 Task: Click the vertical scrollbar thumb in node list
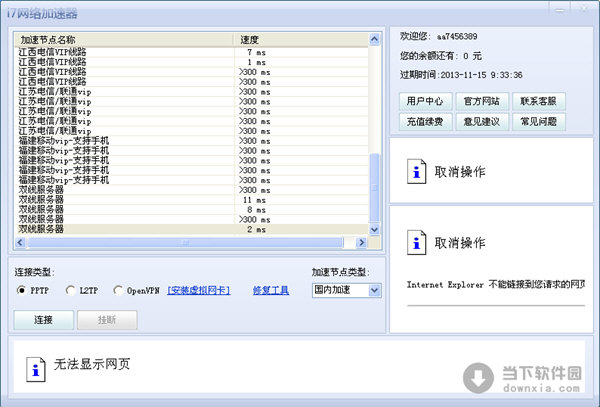click(374, 187)
